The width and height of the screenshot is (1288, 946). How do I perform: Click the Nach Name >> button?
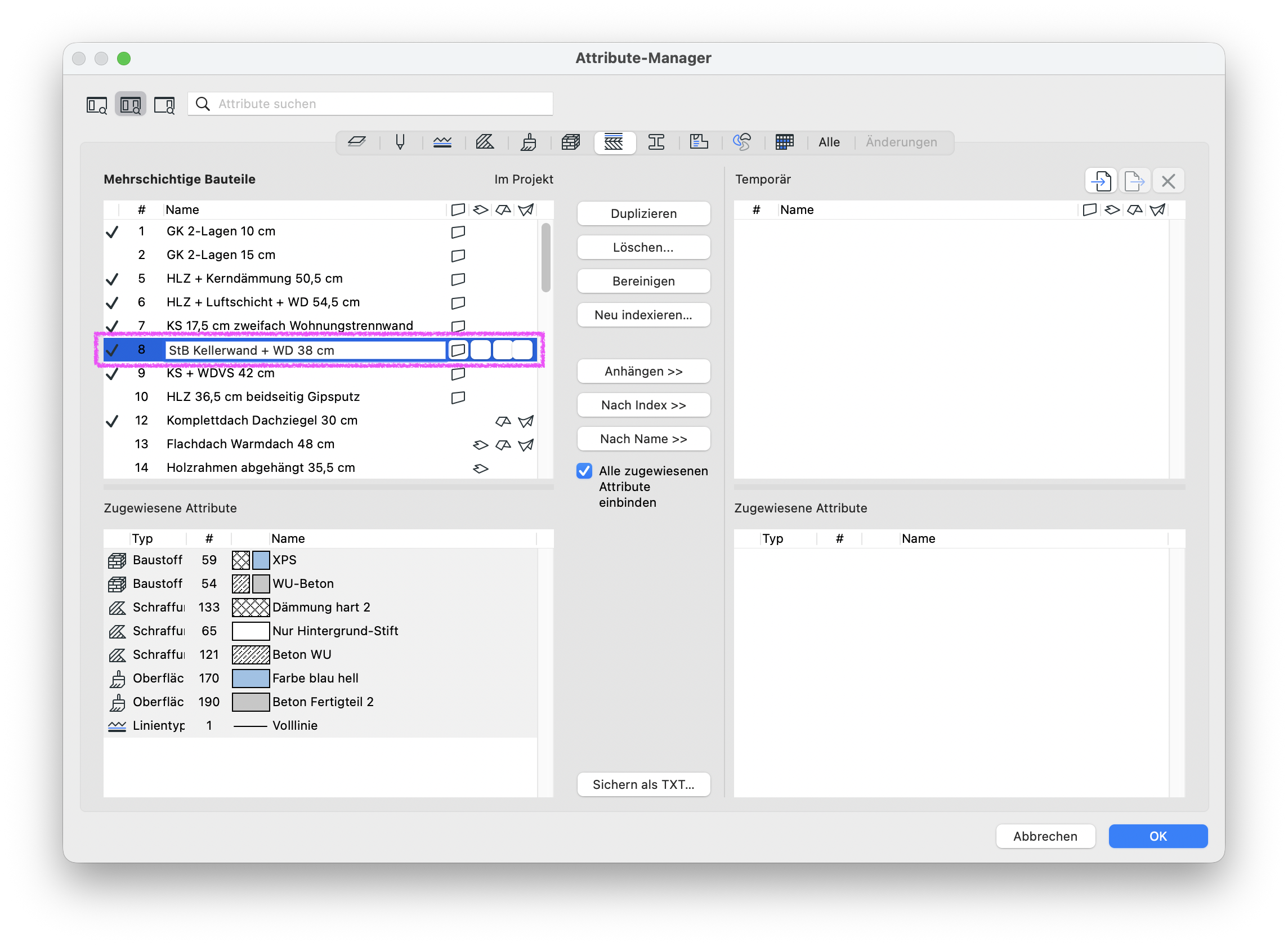pos(643,439)
